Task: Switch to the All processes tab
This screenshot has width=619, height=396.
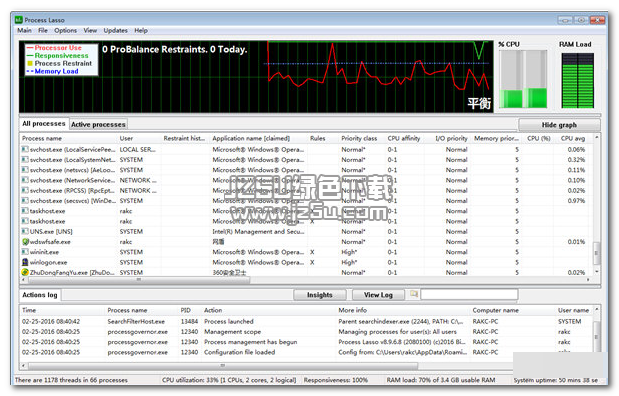Action: [x=44, y=124]
